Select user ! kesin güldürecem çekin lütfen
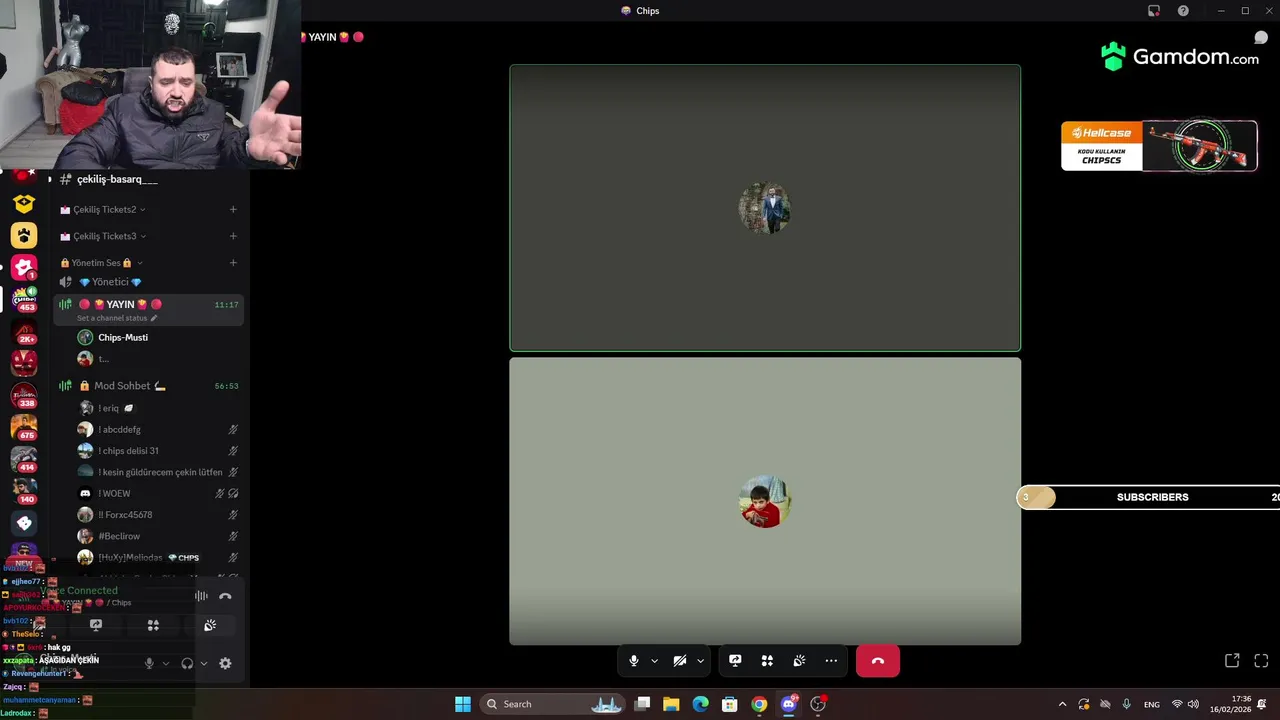The image size is (1280, 720). pos(158,472)
